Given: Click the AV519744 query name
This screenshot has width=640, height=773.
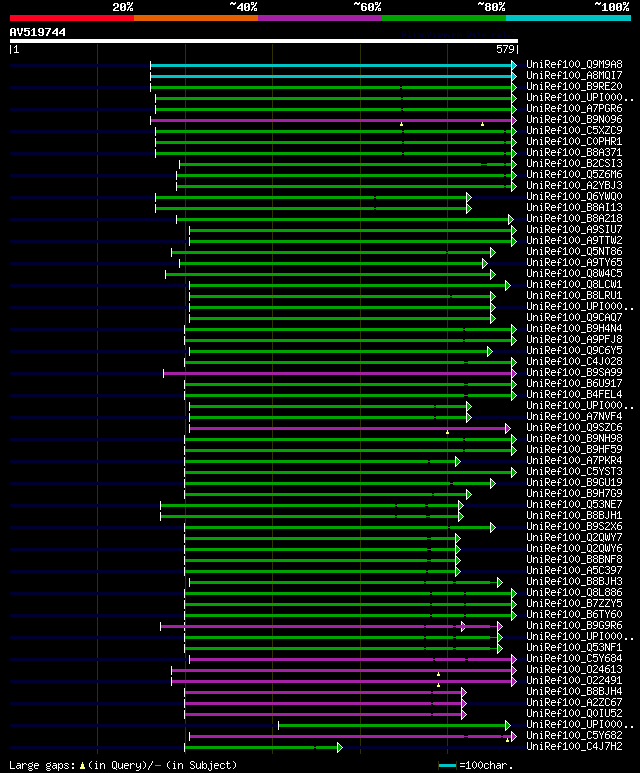Looking at the screenshot, I should (x=37, y=33).
